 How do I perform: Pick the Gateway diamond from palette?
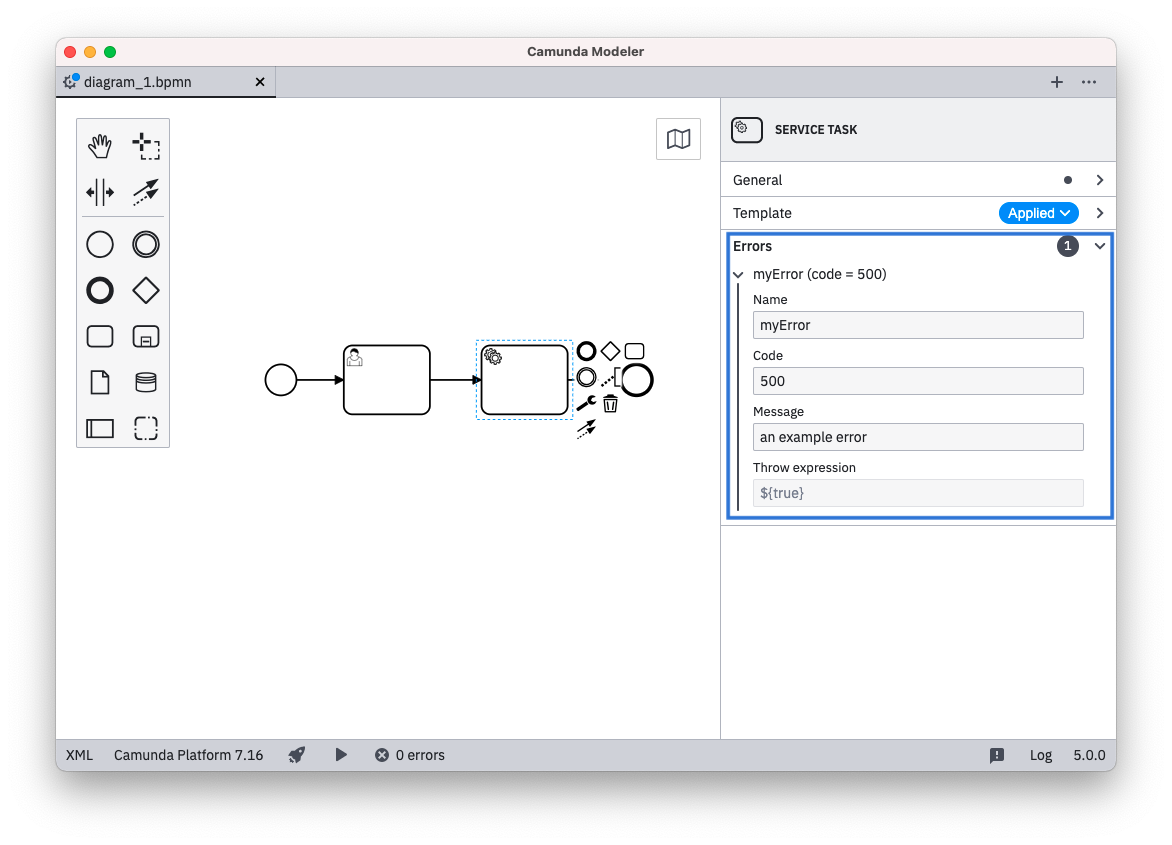pos(146,291)
